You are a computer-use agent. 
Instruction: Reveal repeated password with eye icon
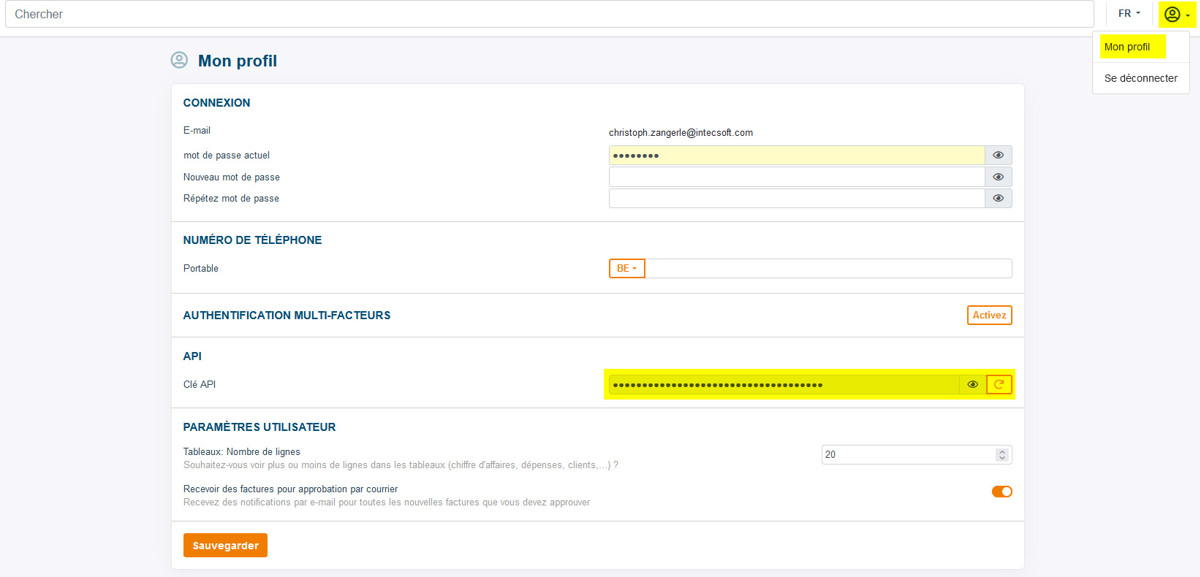click(x=999, y=198)
